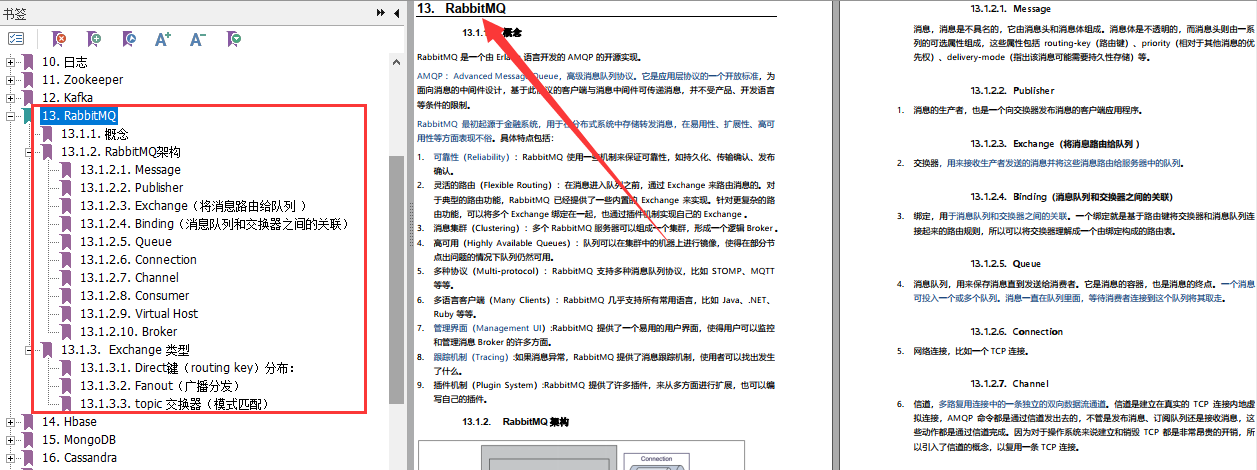
Task: Expand the 10. 日志 bookmark node
Action: (x=11, y=62)
